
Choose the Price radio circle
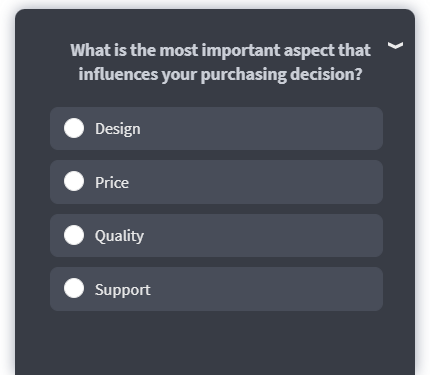click(74, 181)
